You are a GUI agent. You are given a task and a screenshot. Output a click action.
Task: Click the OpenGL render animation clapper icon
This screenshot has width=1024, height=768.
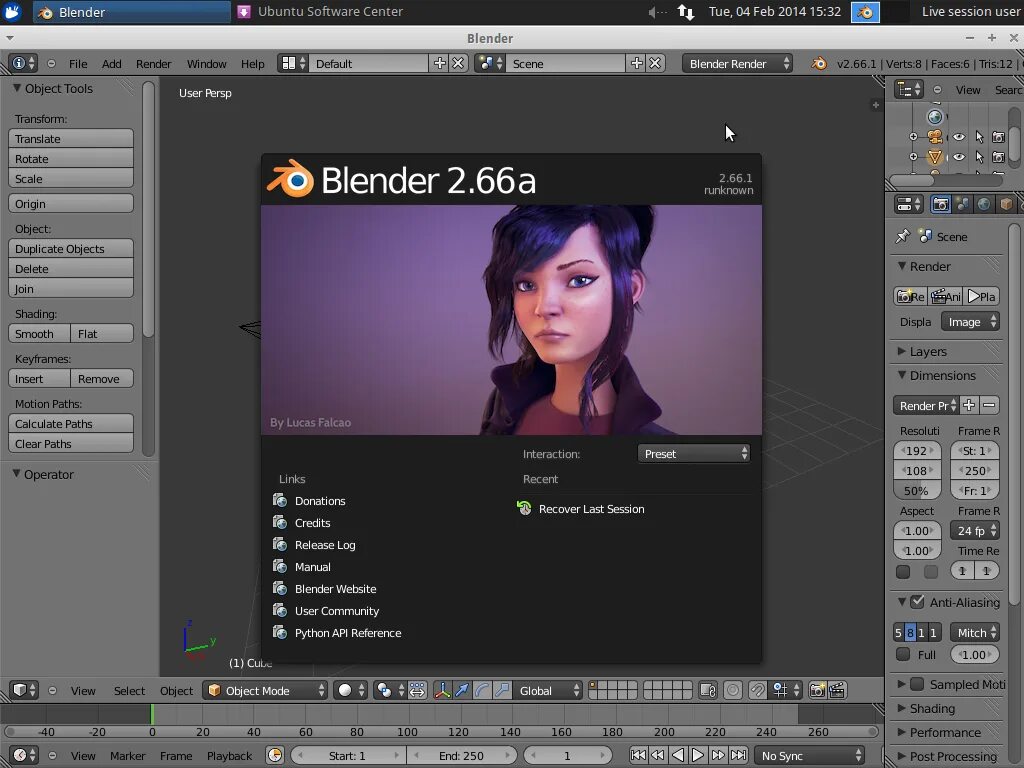(837, 690)
